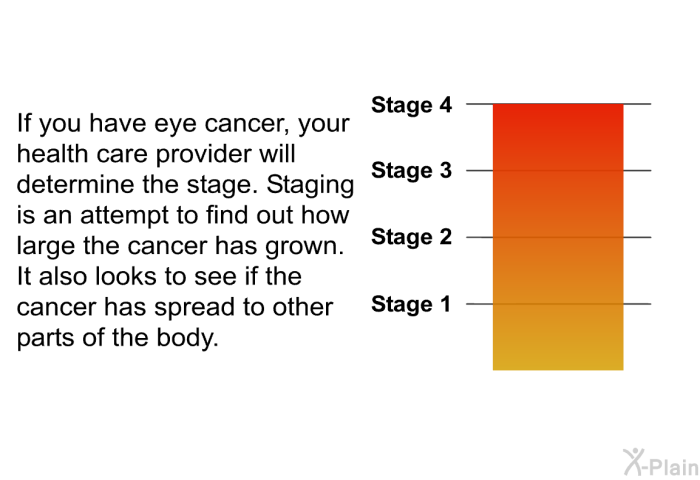Select the Stage 3 label
700x480 pixels.
pos(411,171)
